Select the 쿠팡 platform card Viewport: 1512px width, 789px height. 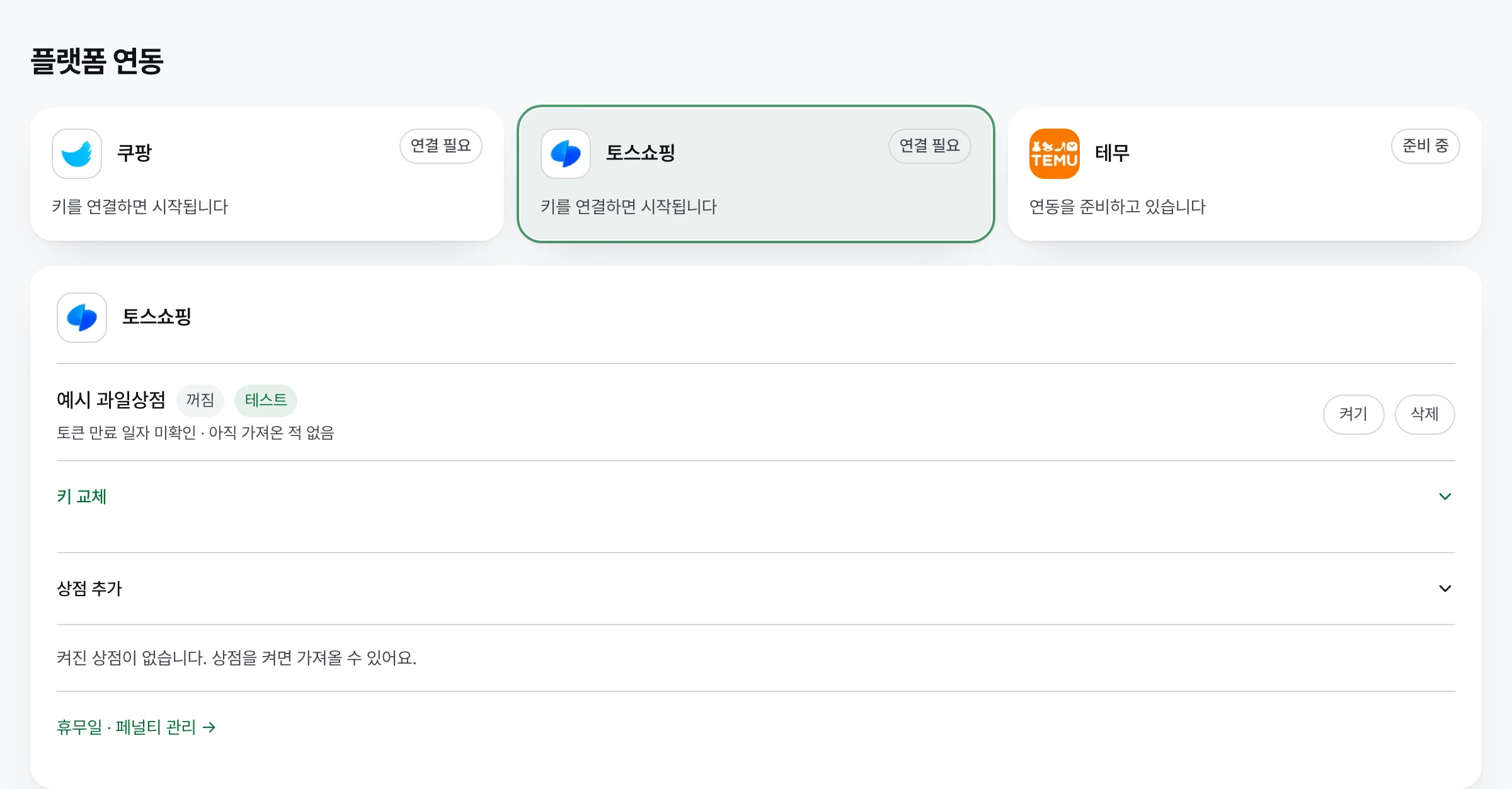point(267,174)
